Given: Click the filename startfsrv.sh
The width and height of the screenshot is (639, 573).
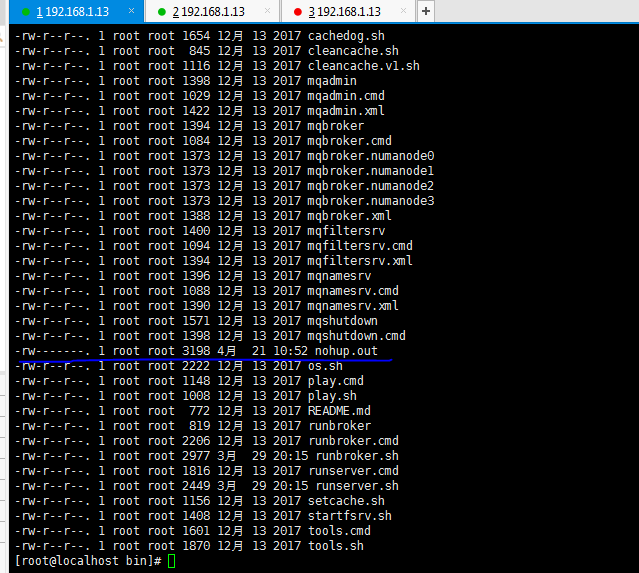Looking at the screenshot, I should pos(349,516).
